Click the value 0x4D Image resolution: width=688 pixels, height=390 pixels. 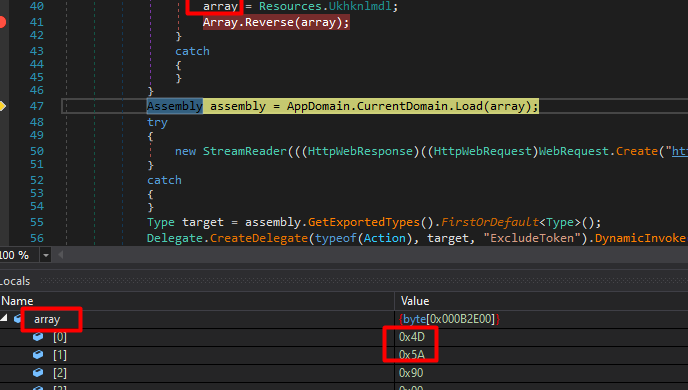[x=412, y=337]
